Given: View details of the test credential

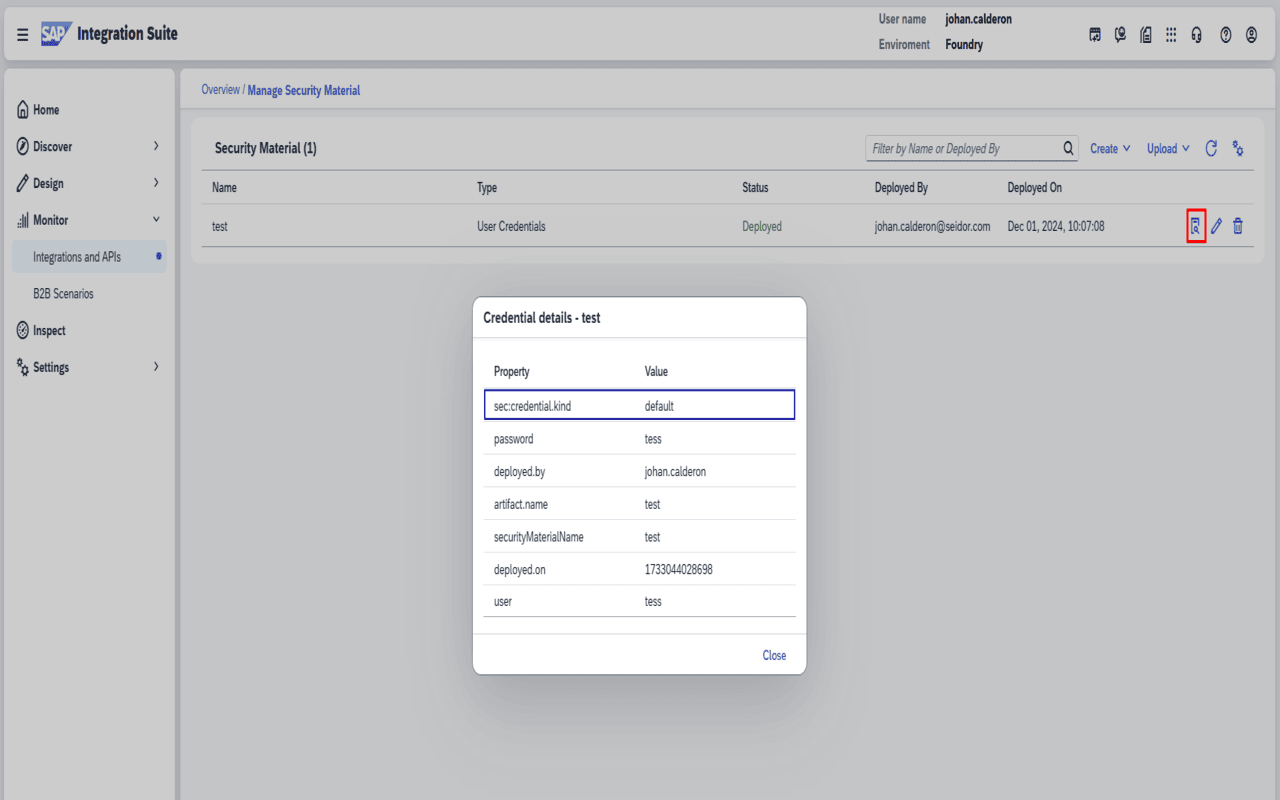Looking at the screenshot, I should tap(1196, 226).
